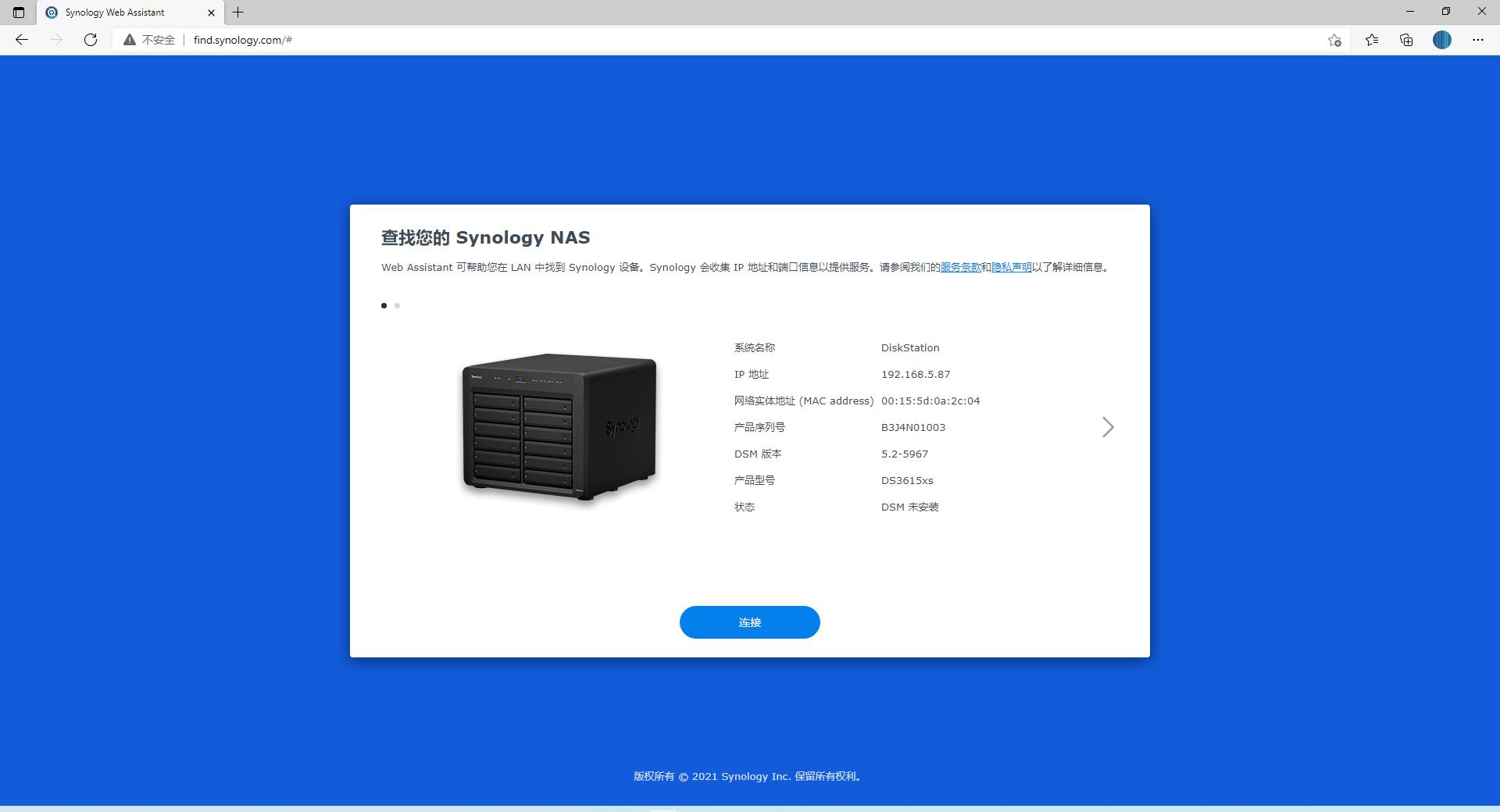1500x812 pixels.
Task: Close the Synology Web Assistant tab
Action: [x=211, y=12]
